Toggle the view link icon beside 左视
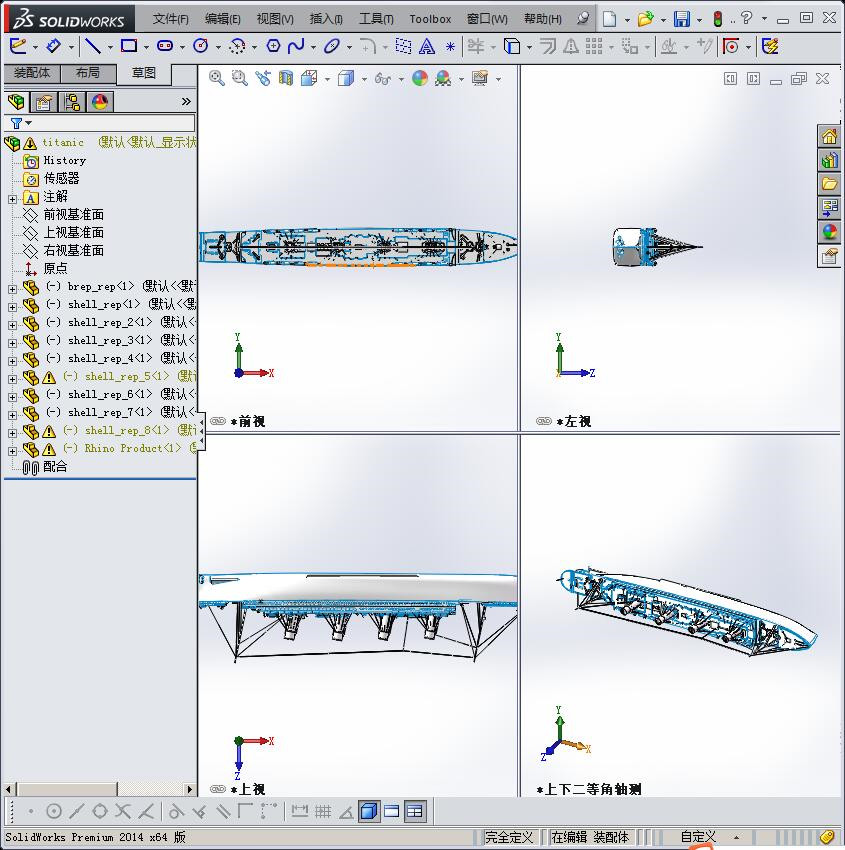Image resolution: width=845 pixels, height=850 pixels. (x=544, y=421)
